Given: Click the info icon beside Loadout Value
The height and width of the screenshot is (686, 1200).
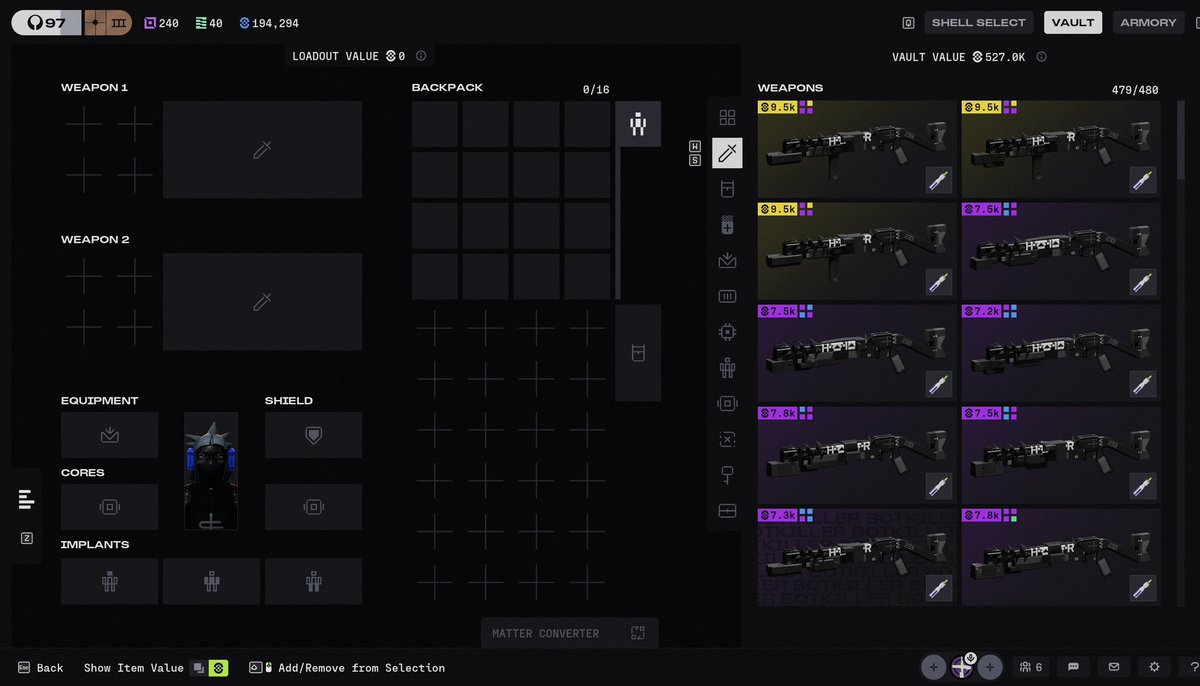Looking at the screenshot, I should 421,56.
